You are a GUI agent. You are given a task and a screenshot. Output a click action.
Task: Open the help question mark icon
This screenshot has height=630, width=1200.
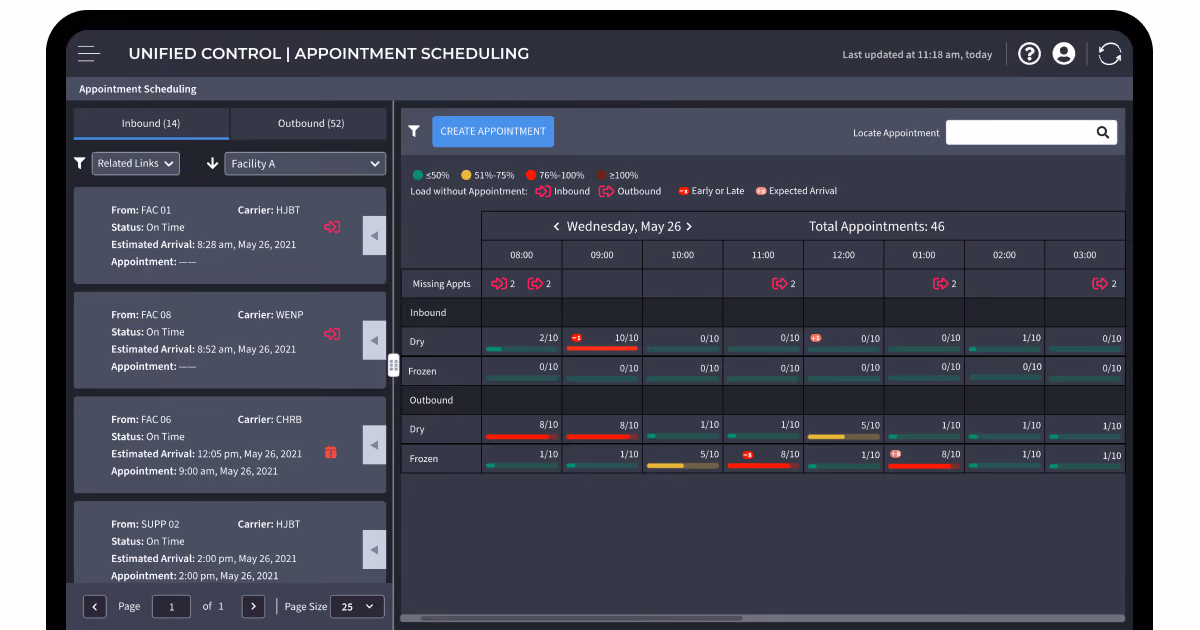[x=1029, y=54]
